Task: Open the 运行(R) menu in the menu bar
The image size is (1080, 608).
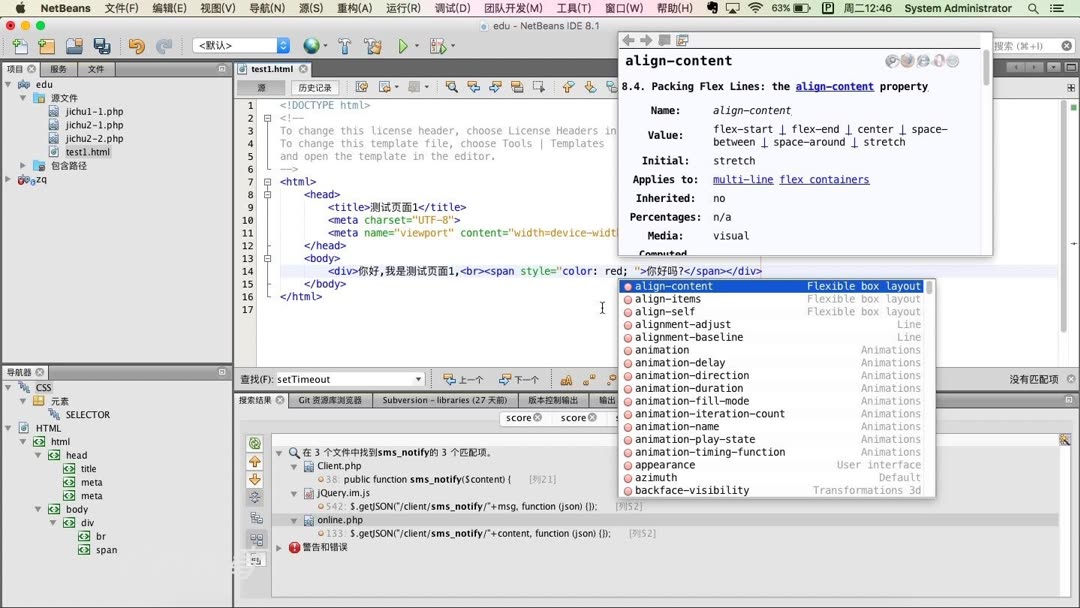Action: pos(402,8)
